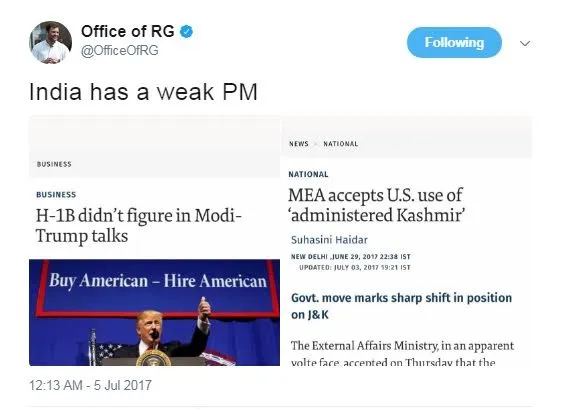The width and height of the screenshot is (566, 409).
Task: Click the grey BUSINESS section header
Action: click(x=54, y=164)
